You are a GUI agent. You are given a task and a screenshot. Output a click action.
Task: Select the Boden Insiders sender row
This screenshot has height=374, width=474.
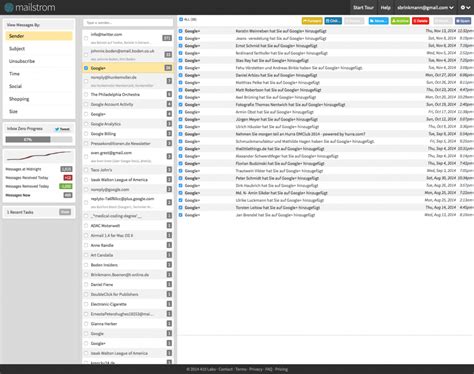point(128,265)
